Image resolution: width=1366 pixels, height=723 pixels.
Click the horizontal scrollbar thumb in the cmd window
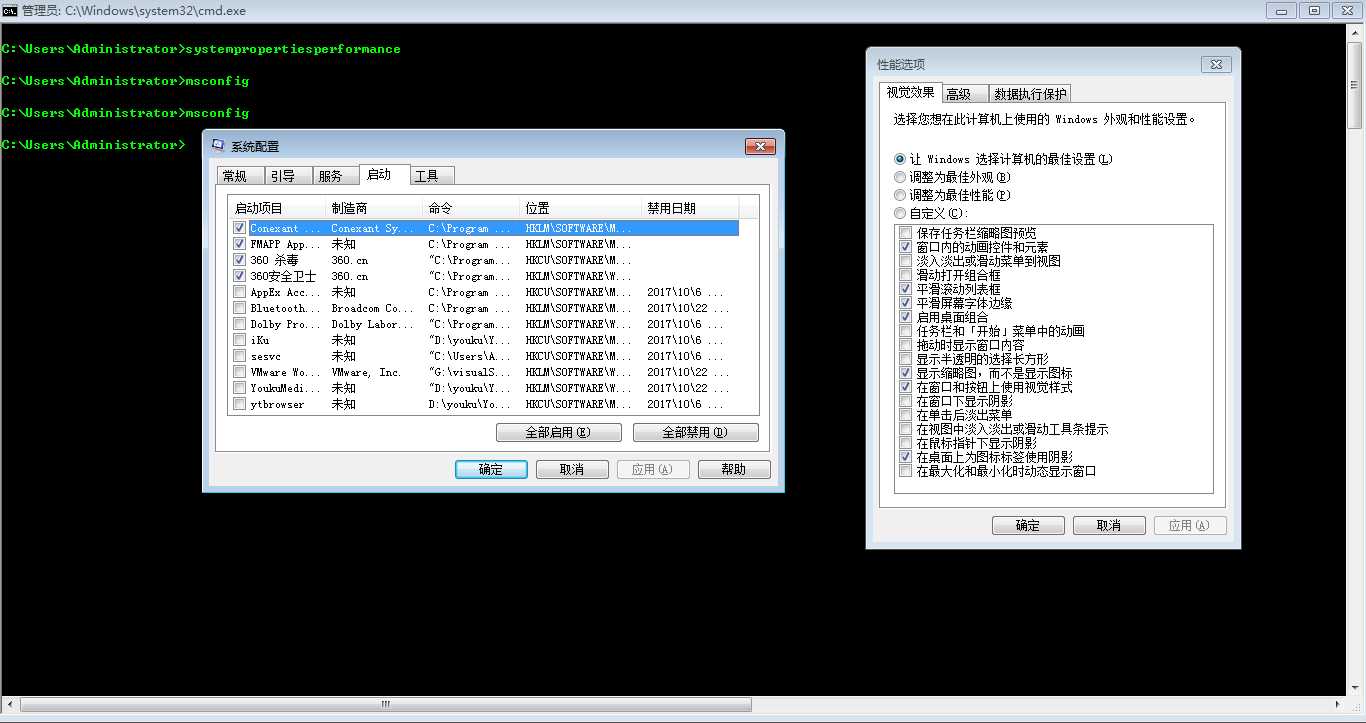point(385,704)
